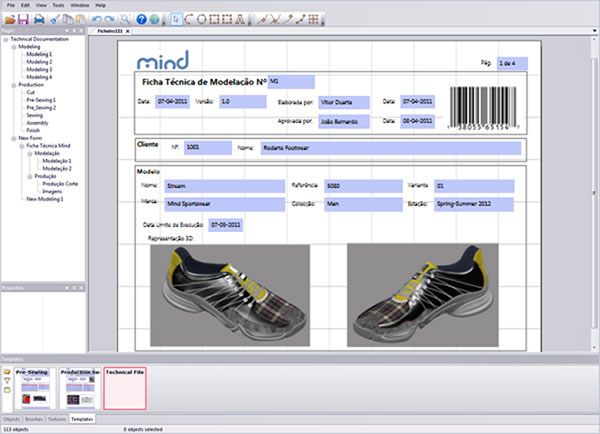Collapse the Produção tree node
The width and height of the screenshot is (600, 434).
tap(30, 176)
